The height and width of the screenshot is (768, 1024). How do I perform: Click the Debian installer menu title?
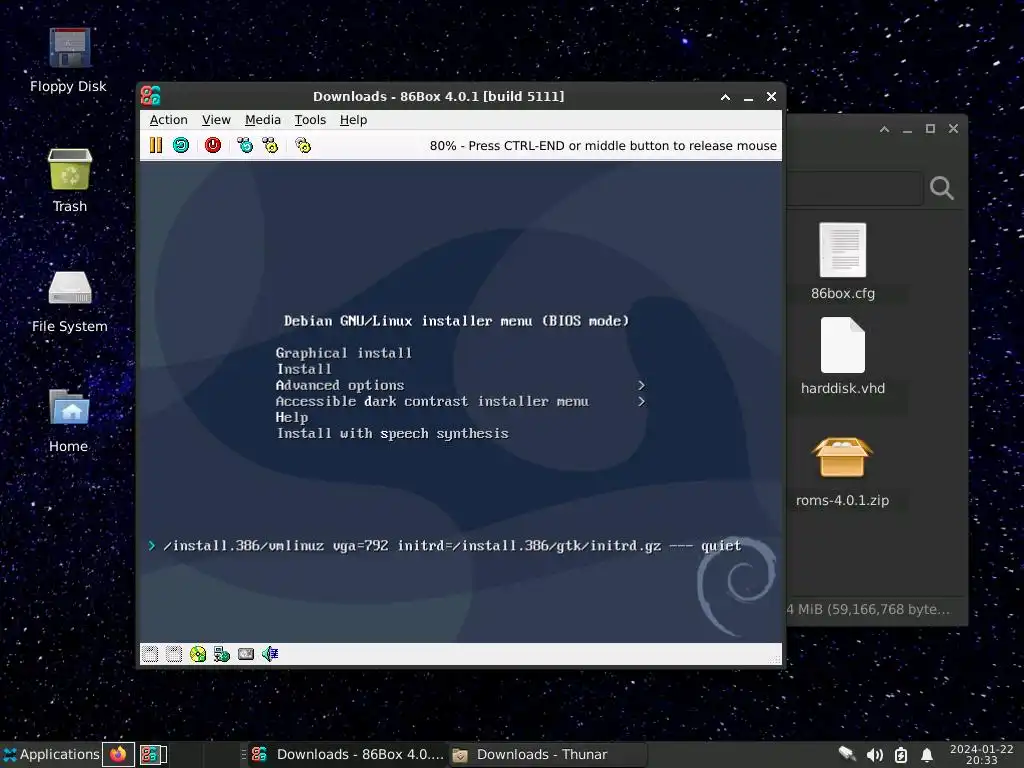coord(456,321)
